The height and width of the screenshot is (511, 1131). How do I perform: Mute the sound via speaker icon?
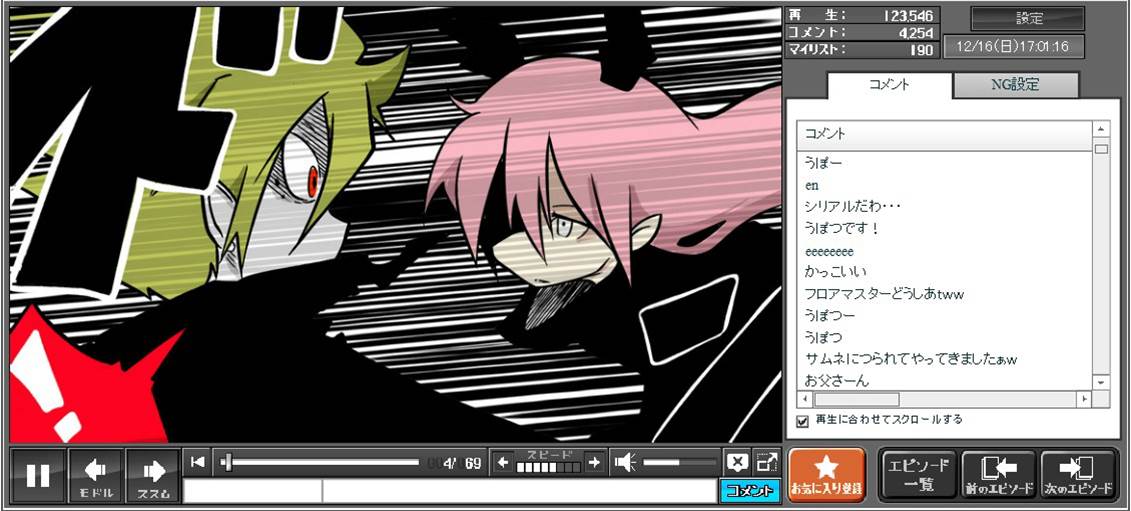pyautogui.click(x=626, y=462)
